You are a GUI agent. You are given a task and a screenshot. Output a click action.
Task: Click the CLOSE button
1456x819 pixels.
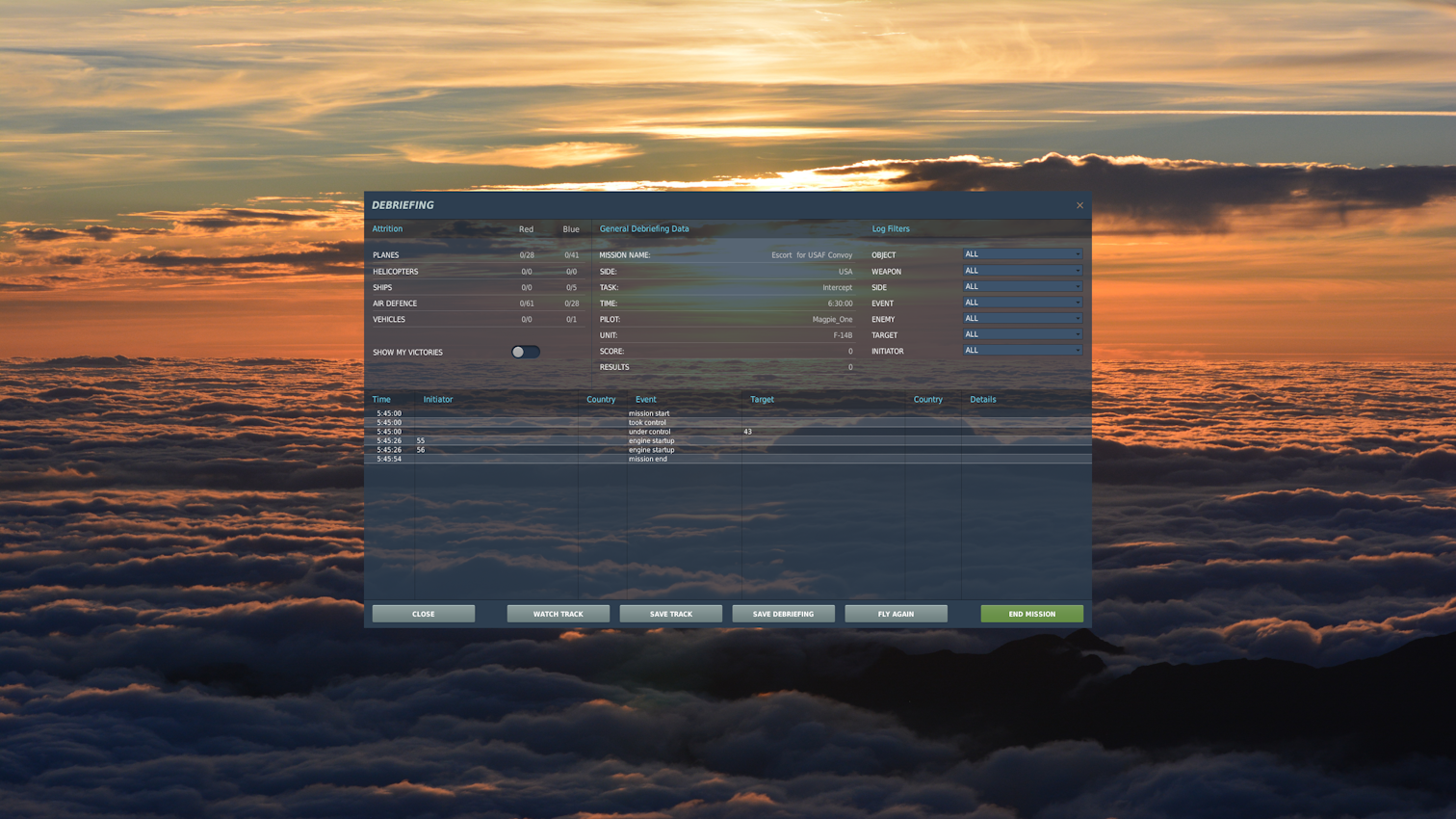pos(424,614)
